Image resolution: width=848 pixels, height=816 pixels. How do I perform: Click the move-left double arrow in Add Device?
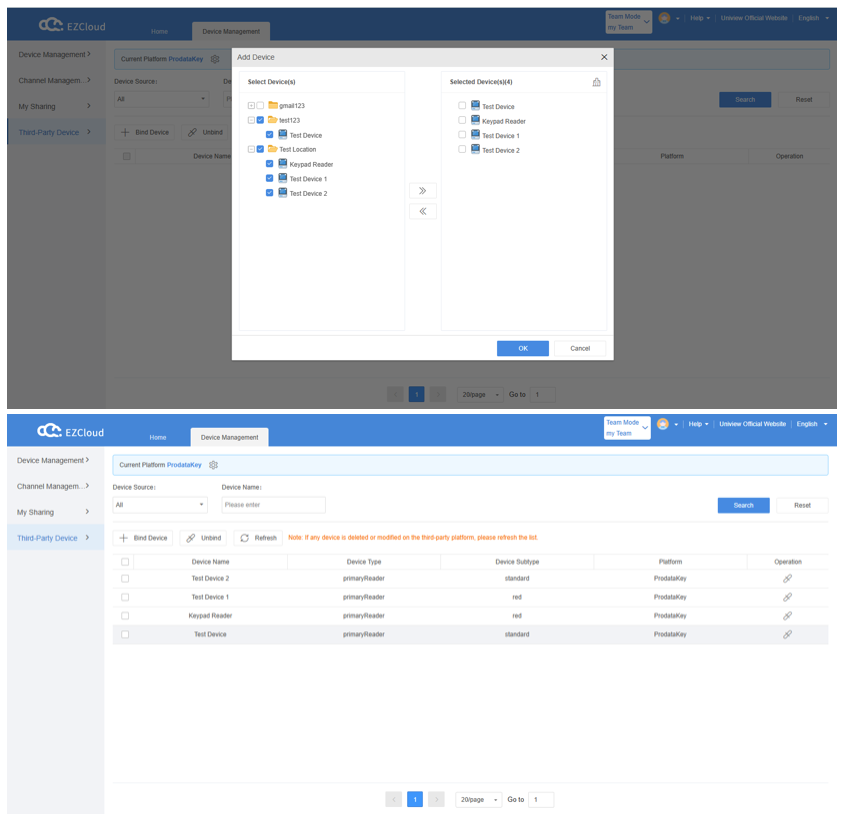[x=422, y=211]
